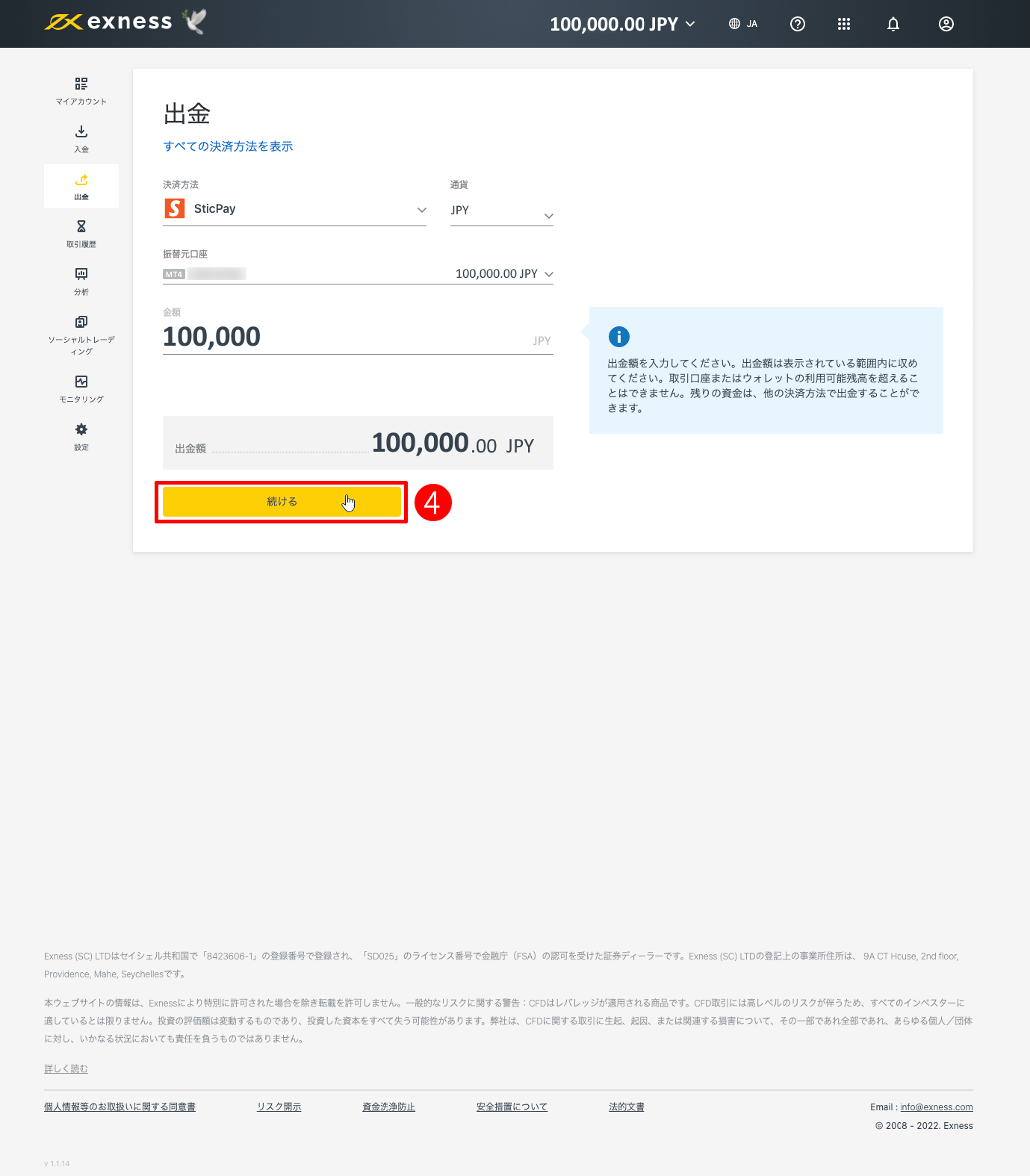Open the 分析 analytics icon
Viewport: 1030px width, 1176px height.
(x=81, y=274)
